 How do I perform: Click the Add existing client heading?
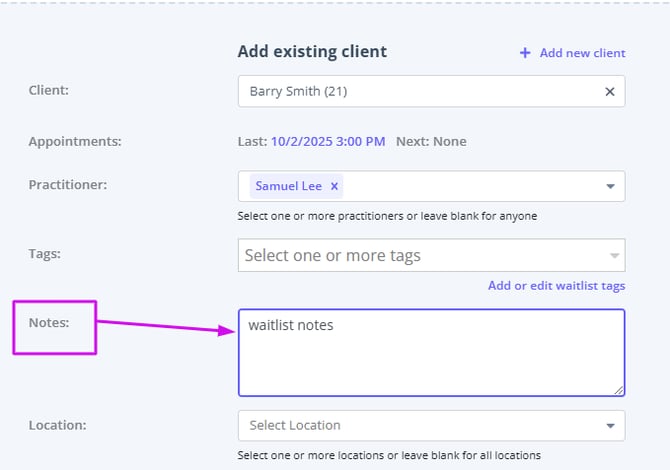coord(312,51)
